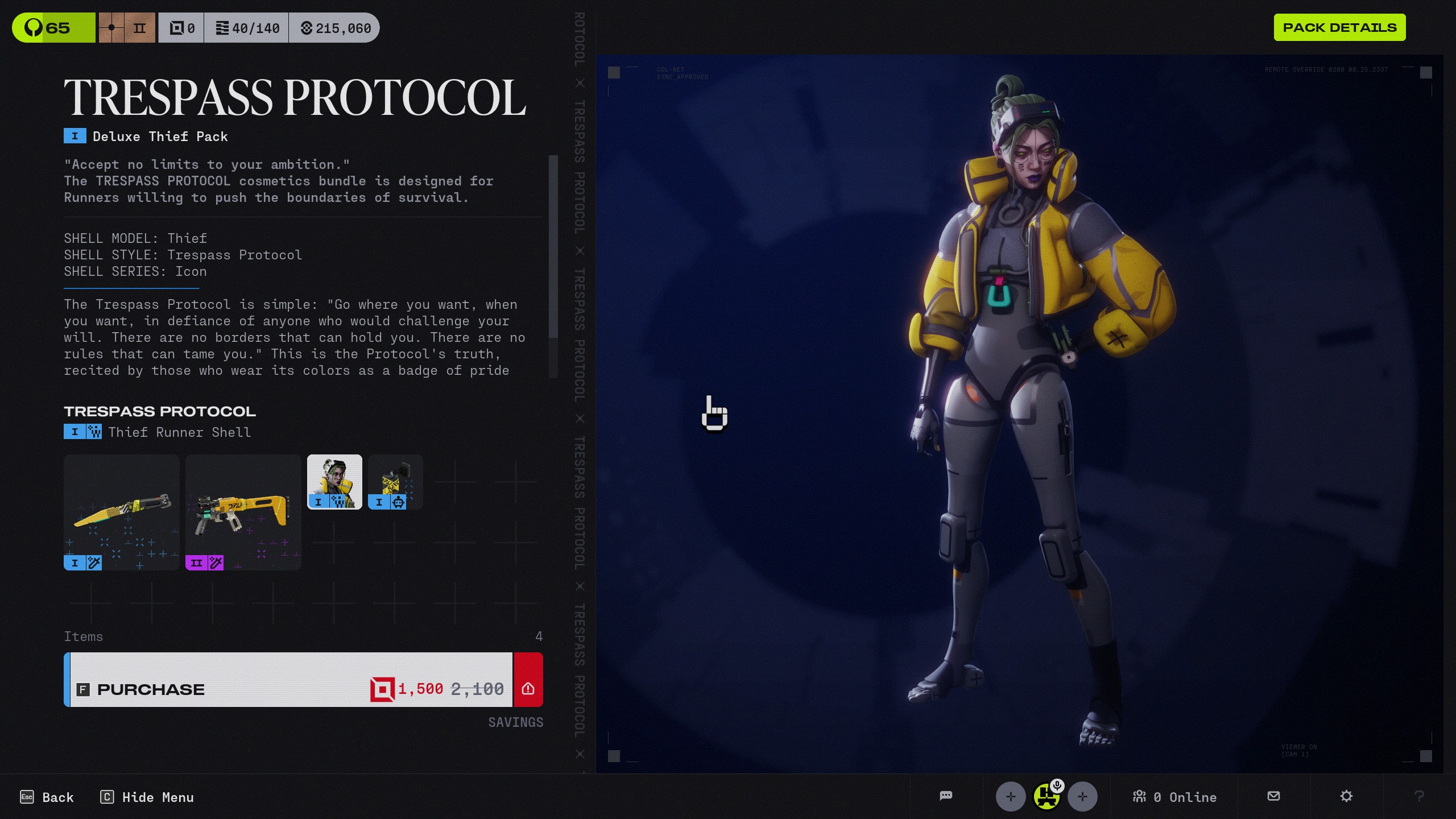Add a squad member using the left plus
This screenshot has width=1456, height=819.
(x=1011, y=796)
